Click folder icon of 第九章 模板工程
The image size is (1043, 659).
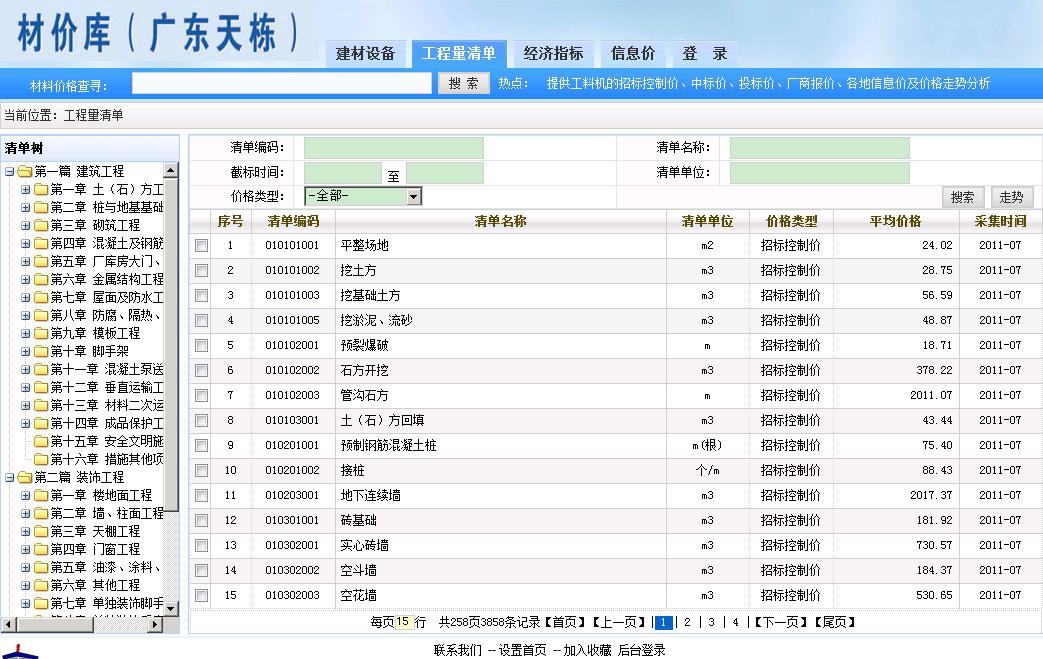point(41,333)
